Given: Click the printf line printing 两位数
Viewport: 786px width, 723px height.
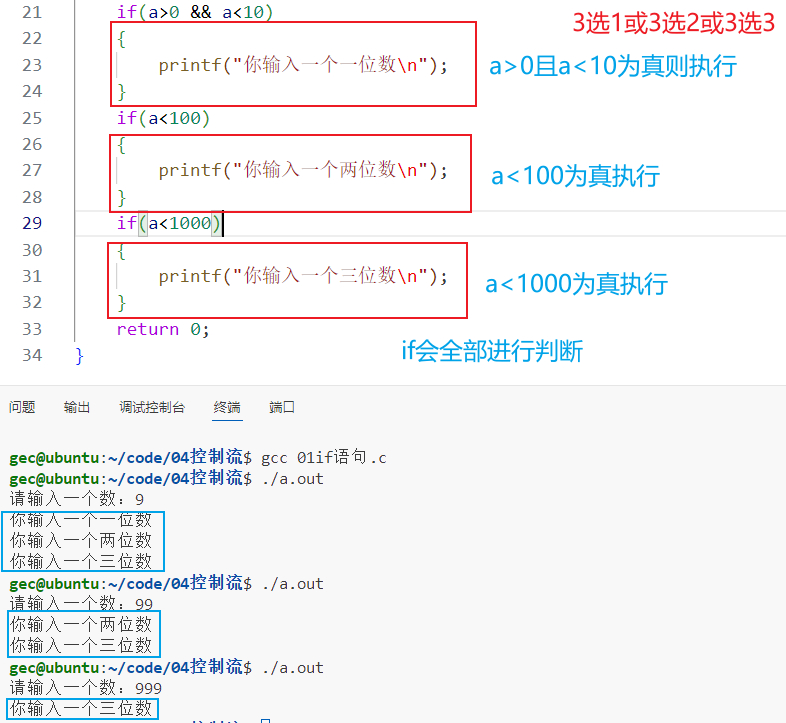Looking at the screenshot, I should 302,170.
